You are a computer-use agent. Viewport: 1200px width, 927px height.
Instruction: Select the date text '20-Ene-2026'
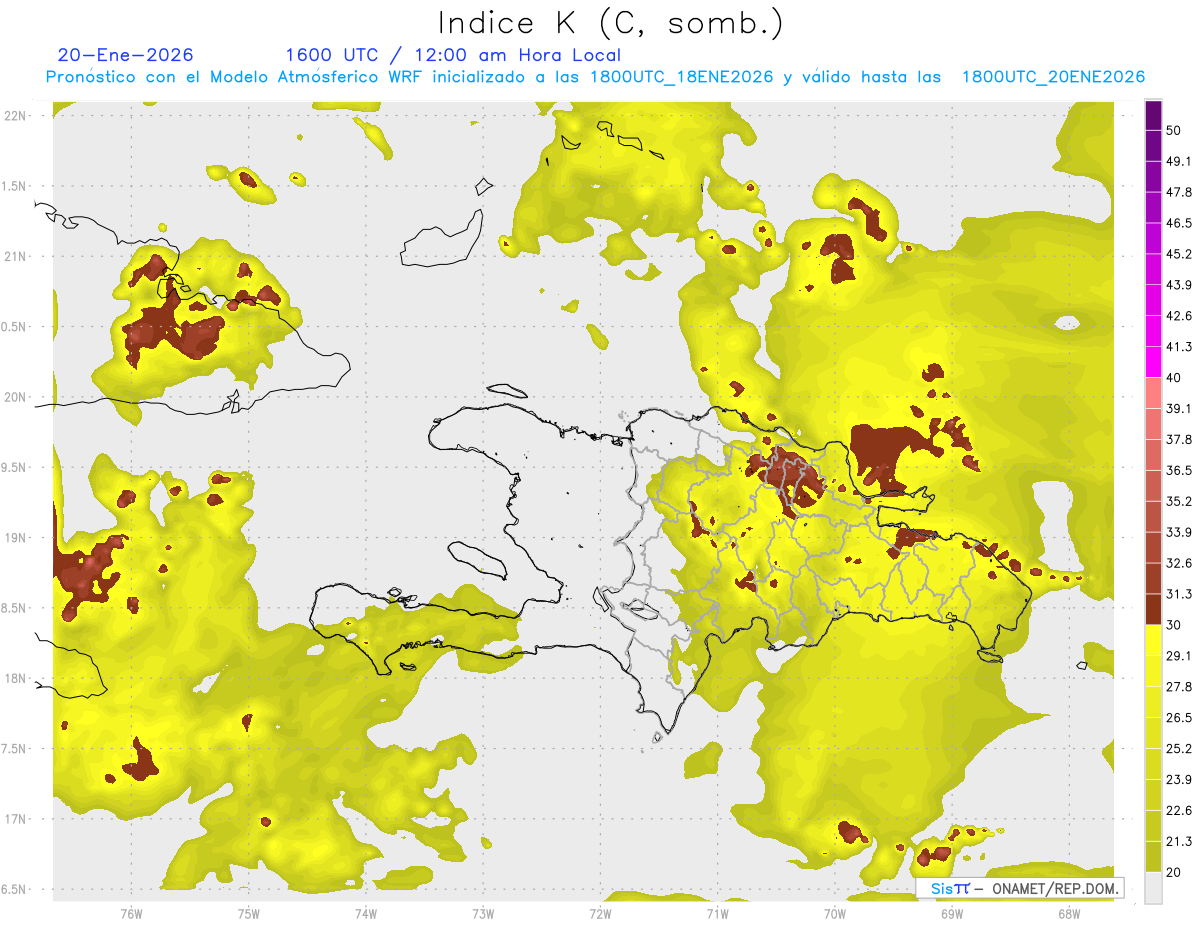tap(125, 55)
